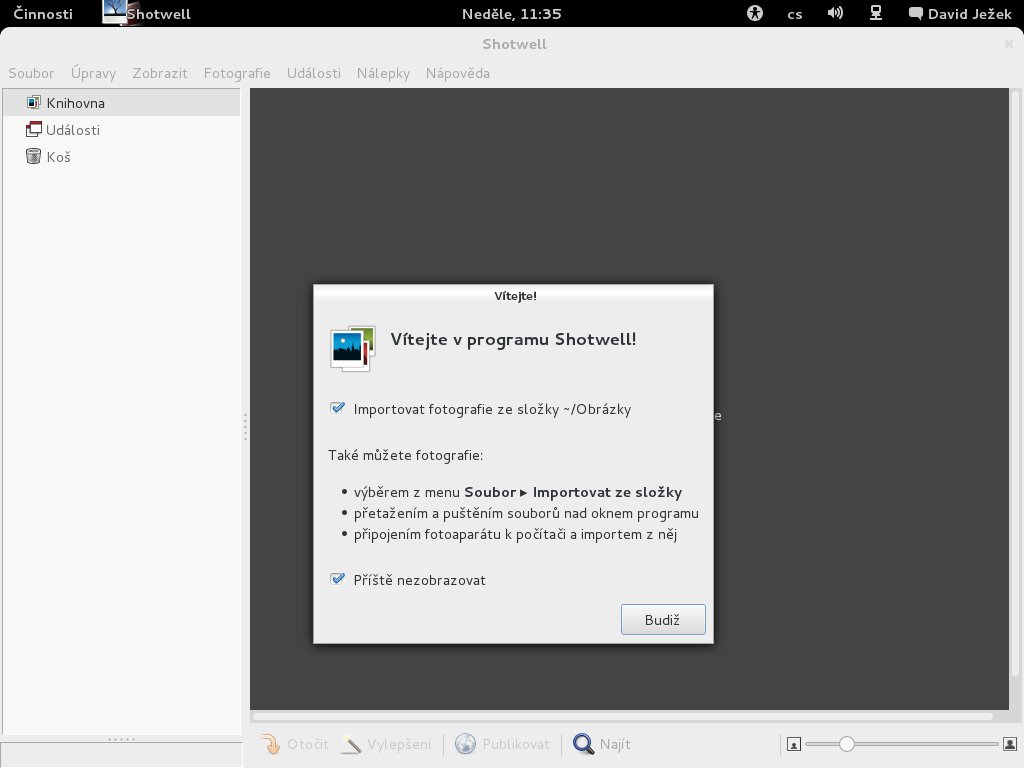Switch the cs keyboard layout indicator
Viewport: 1024px width, 768px height.
tap(795, 14)
